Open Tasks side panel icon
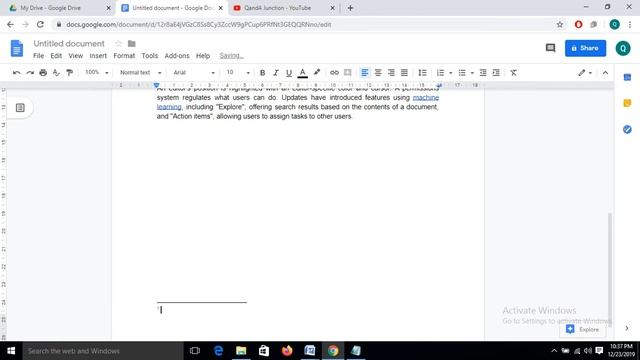Image resolution: width=640 pixels, height=360 pixels. point(627,129)
